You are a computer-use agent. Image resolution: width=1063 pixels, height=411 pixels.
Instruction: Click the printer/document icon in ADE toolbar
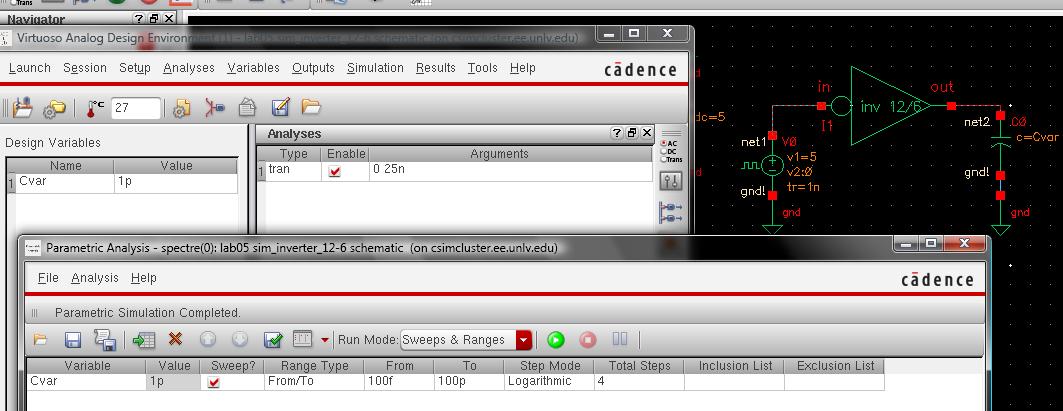247,108
